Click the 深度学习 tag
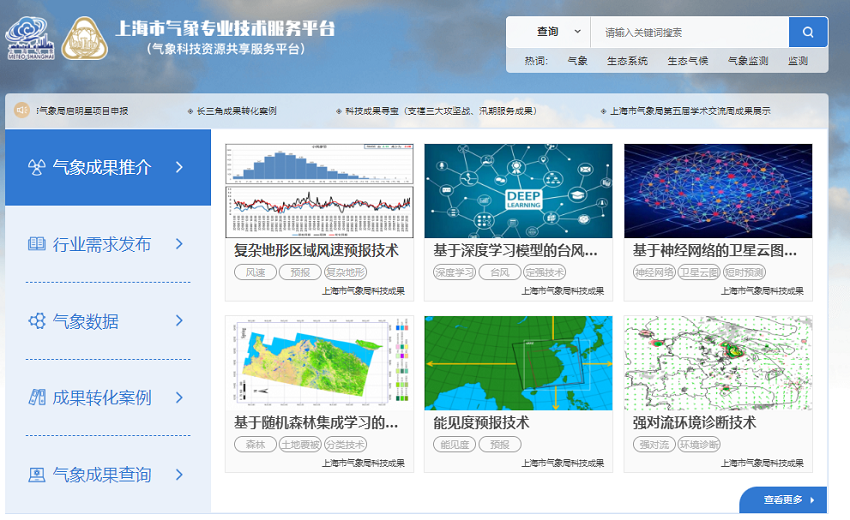The width and height of the screenshot is (850, 520). 454,272
